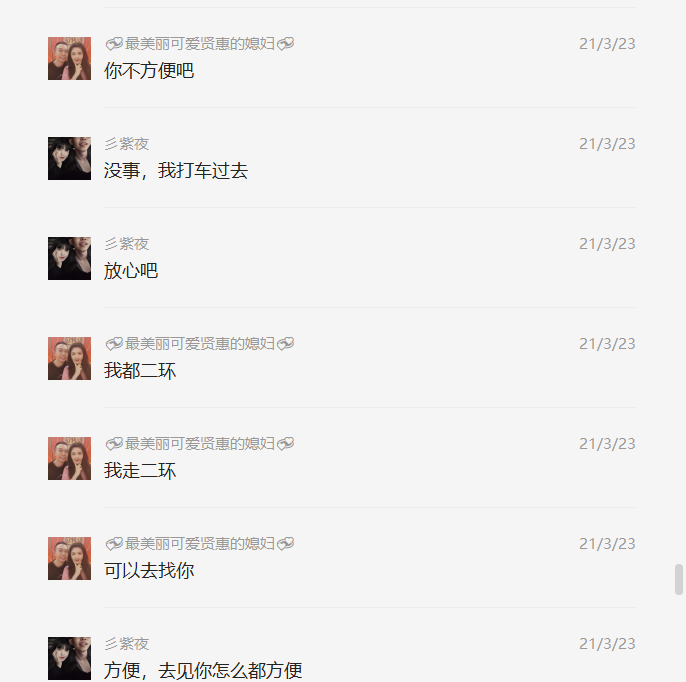The image size is (686, 682).
Task: Select the message 没事，我打车过去
Action: pyautogui.click(x=176, y=171)
